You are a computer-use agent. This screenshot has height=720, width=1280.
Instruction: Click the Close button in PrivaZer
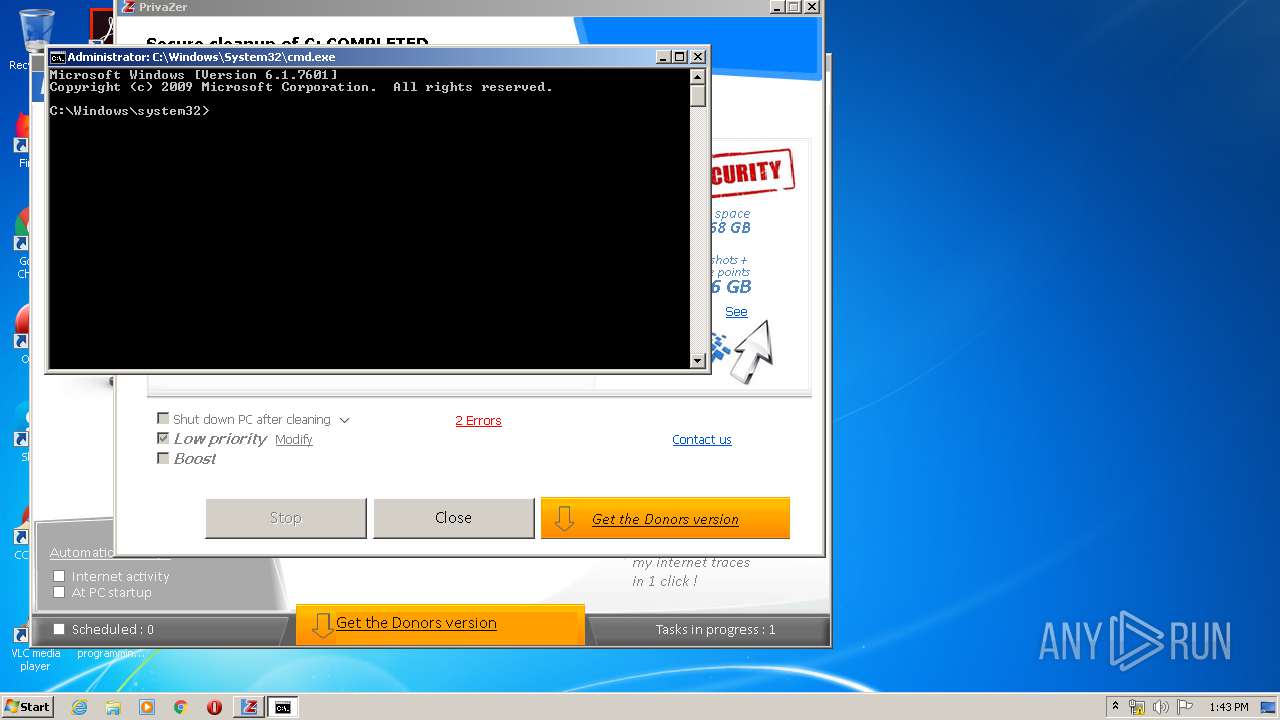[x=453, y=518]
